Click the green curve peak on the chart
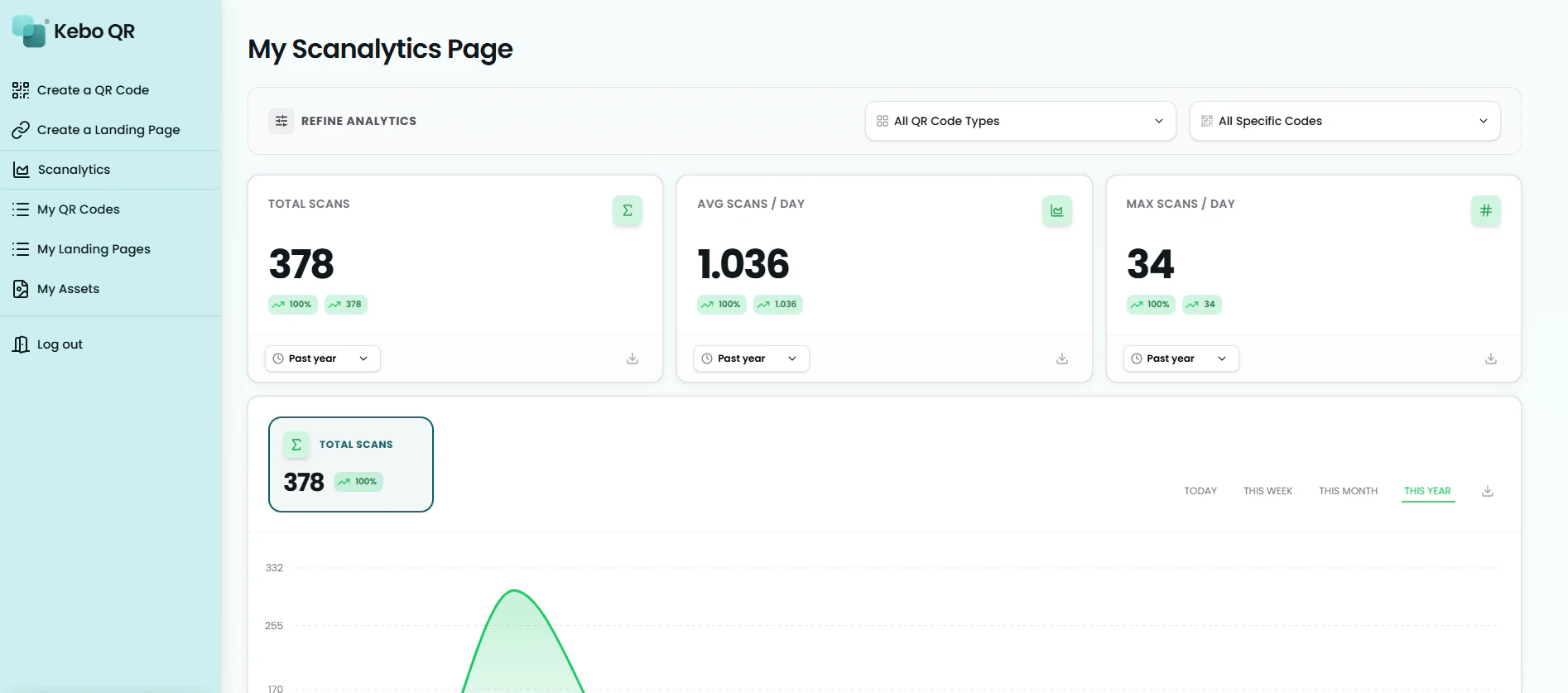The width and height of the screenshot is (1568, 693). pos(515,590)
